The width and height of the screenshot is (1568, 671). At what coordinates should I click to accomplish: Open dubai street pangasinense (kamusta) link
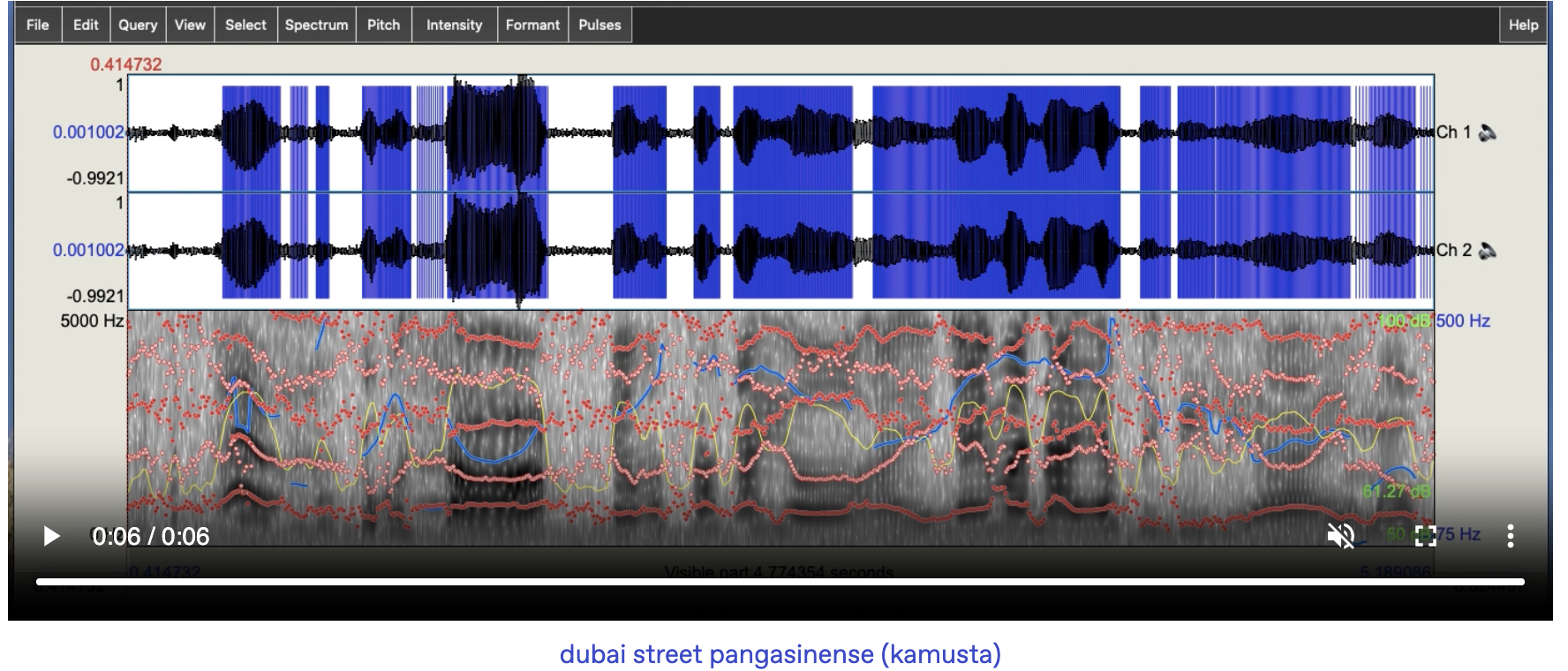coord(780,654)
